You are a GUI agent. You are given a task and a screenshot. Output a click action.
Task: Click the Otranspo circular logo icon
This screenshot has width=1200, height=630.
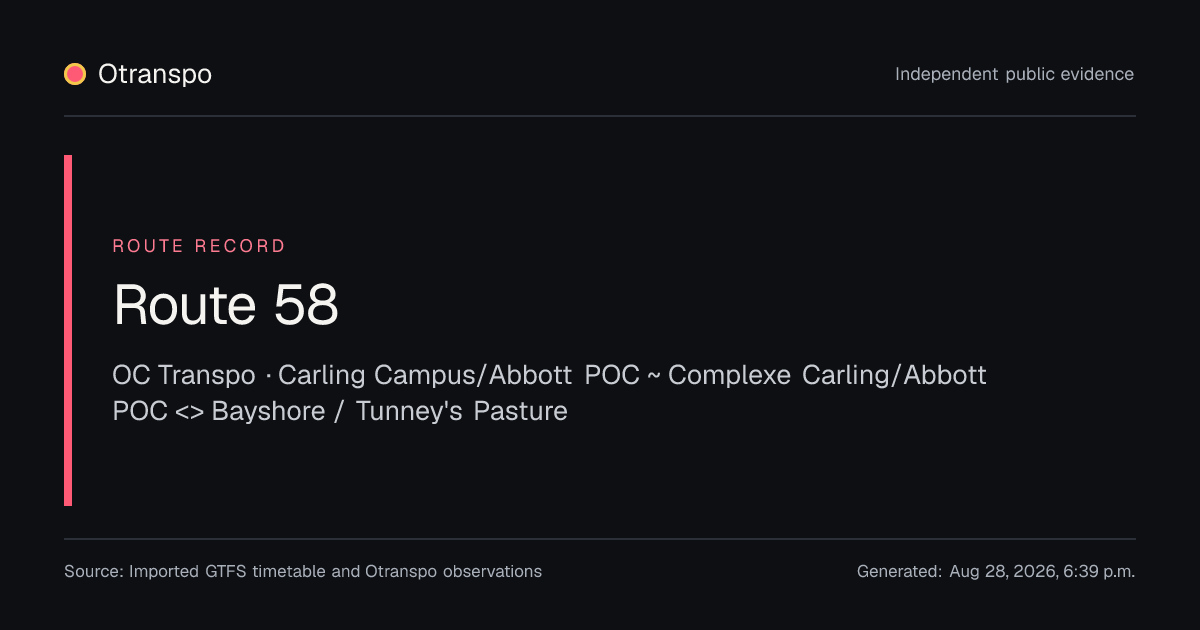click(75, 74)
